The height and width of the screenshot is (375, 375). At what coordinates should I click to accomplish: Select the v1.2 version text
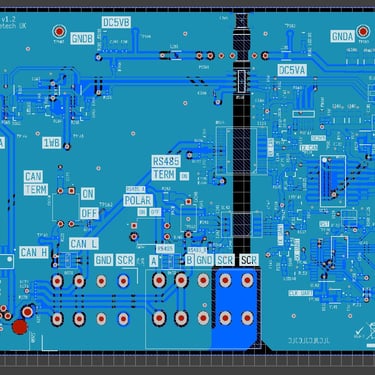click(8, 19)
